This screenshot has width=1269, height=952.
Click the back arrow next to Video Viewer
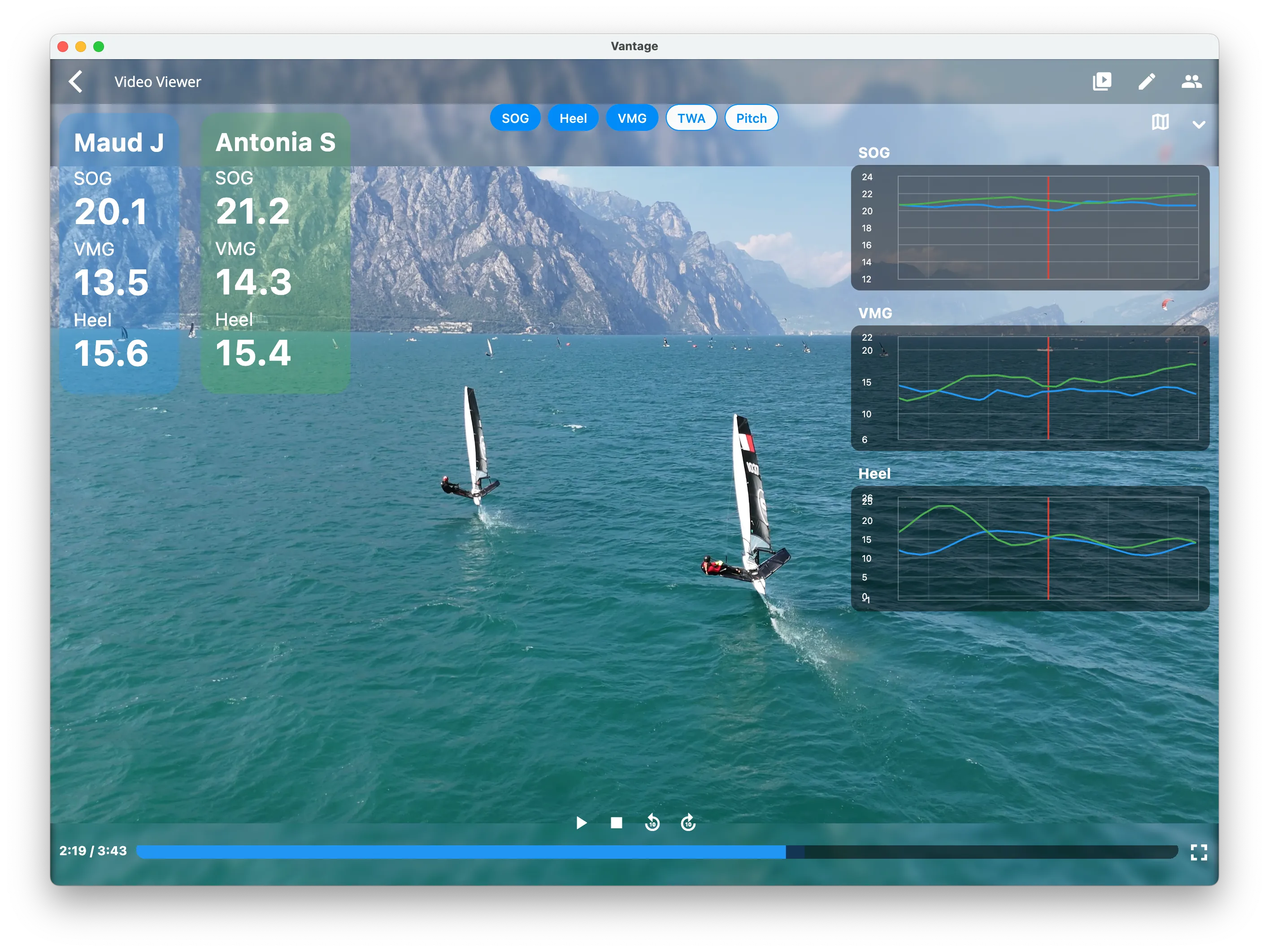77,82
